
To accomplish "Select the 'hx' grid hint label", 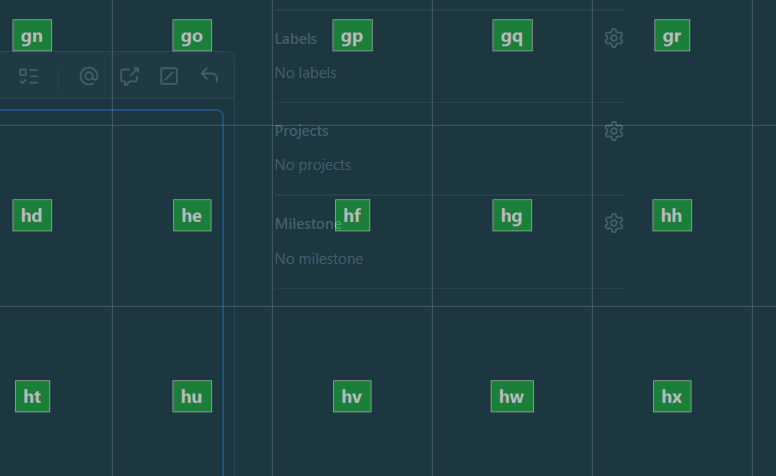I will pyautogui.click(x=672, y=396).
